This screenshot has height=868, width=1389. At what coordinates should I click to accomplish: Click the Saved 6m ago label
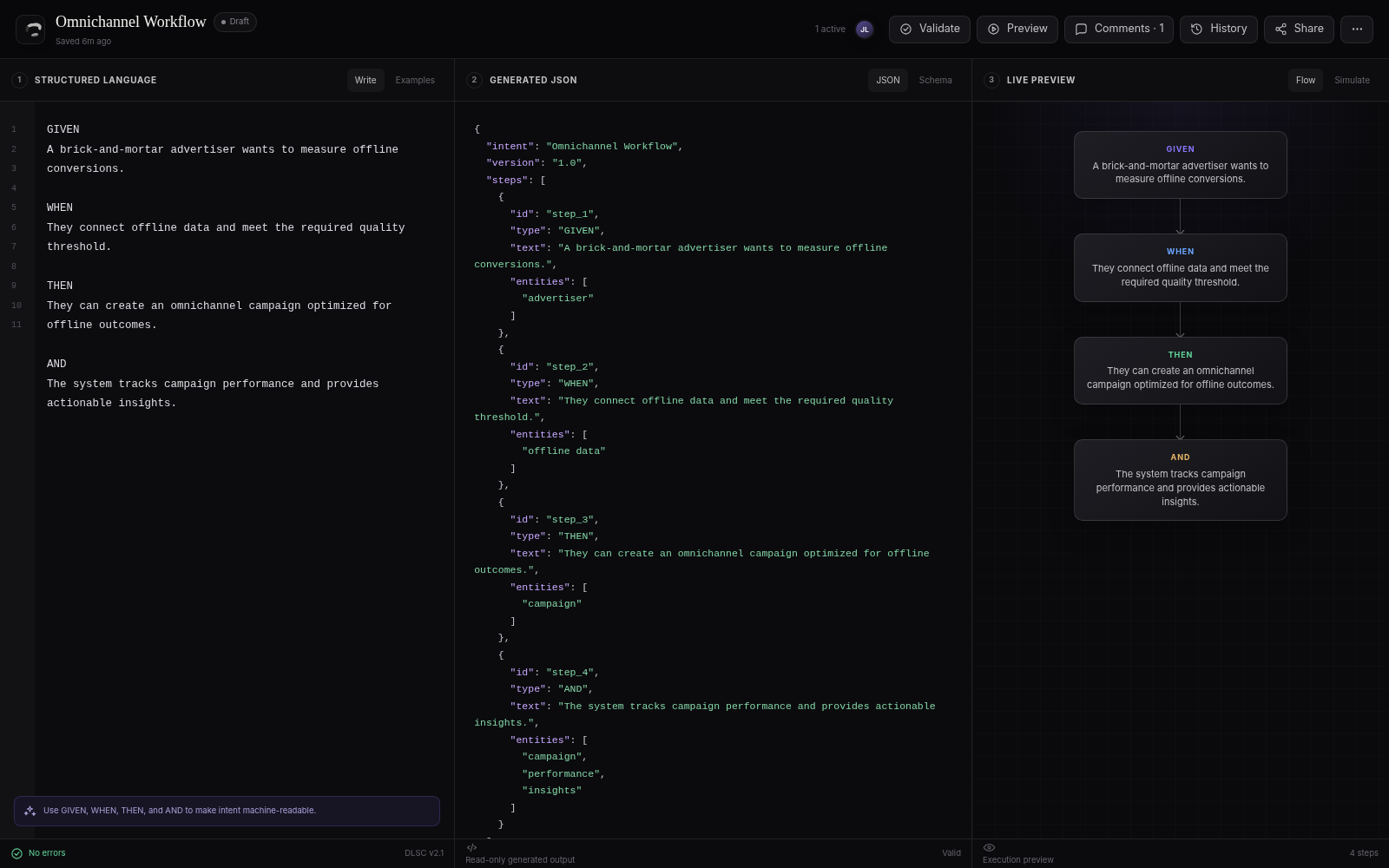[x=83, y=41]
